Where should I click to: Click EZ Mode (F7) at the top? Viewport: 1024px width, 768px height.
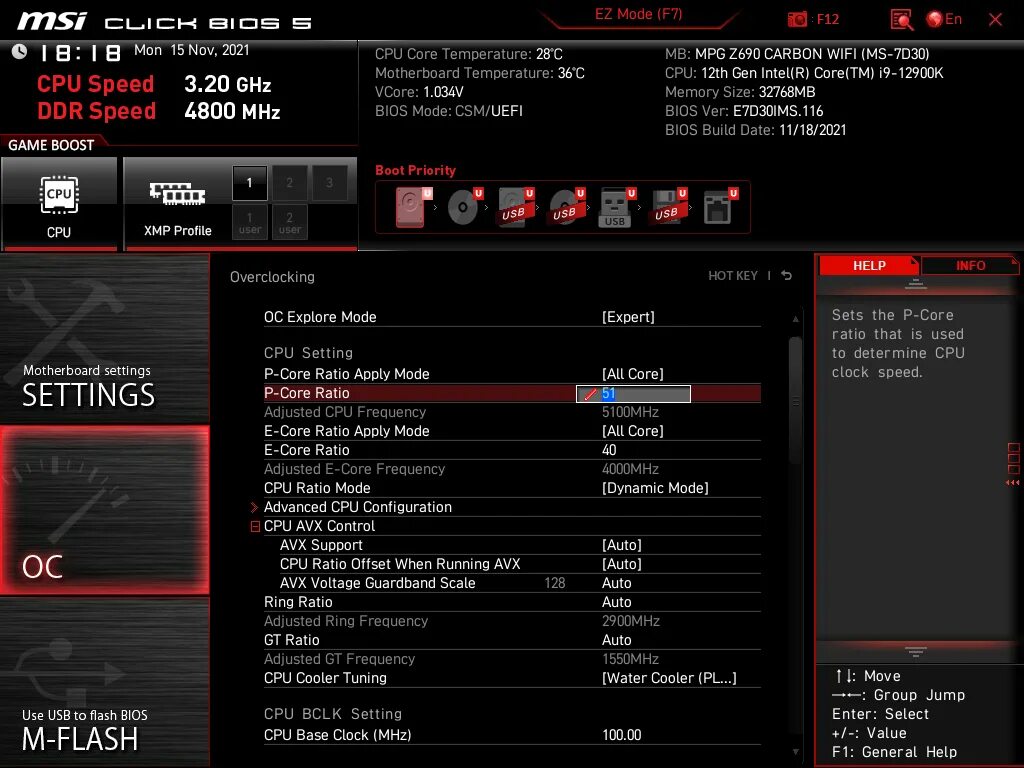(639, 18)
